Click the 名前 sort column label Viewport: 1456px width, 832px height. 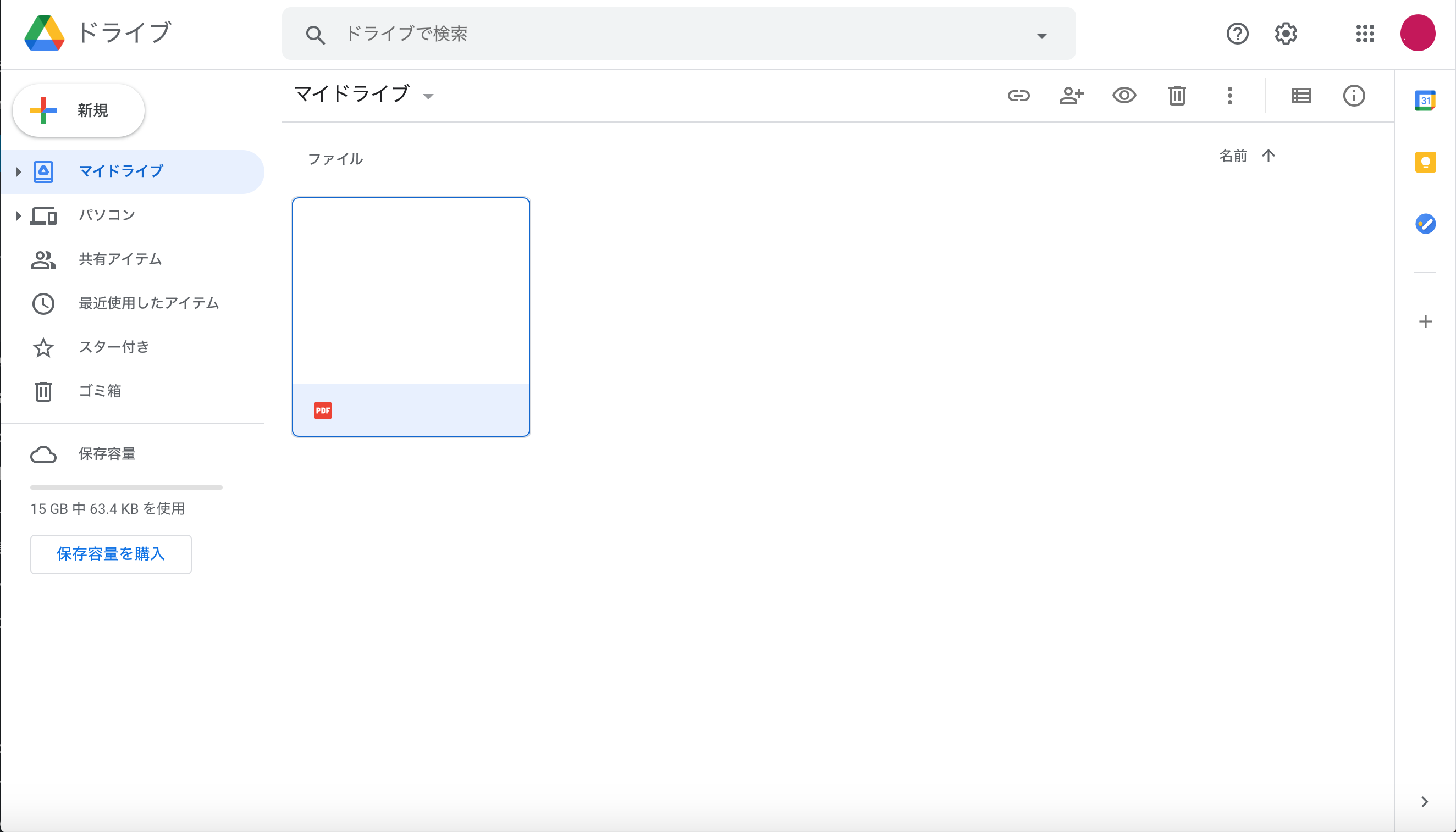1232,156
